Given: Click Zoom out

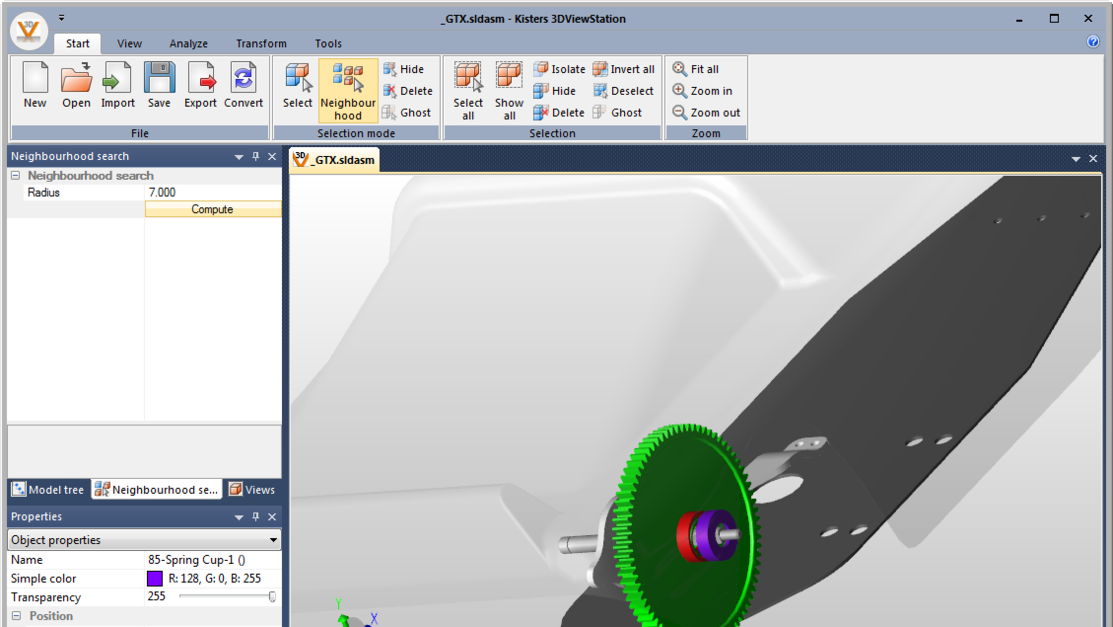Looking at the screenshot, I should 706,112.
